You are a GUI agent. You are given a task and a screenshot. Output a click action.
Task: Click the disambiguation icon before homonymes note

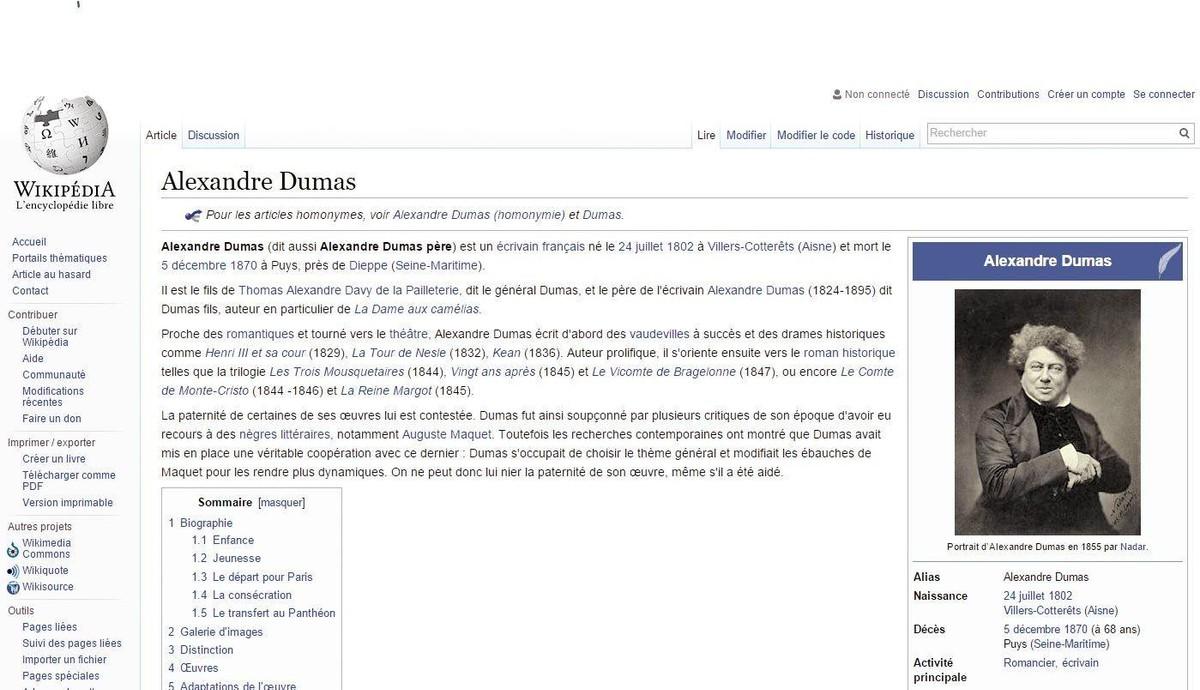pos(193,215)
